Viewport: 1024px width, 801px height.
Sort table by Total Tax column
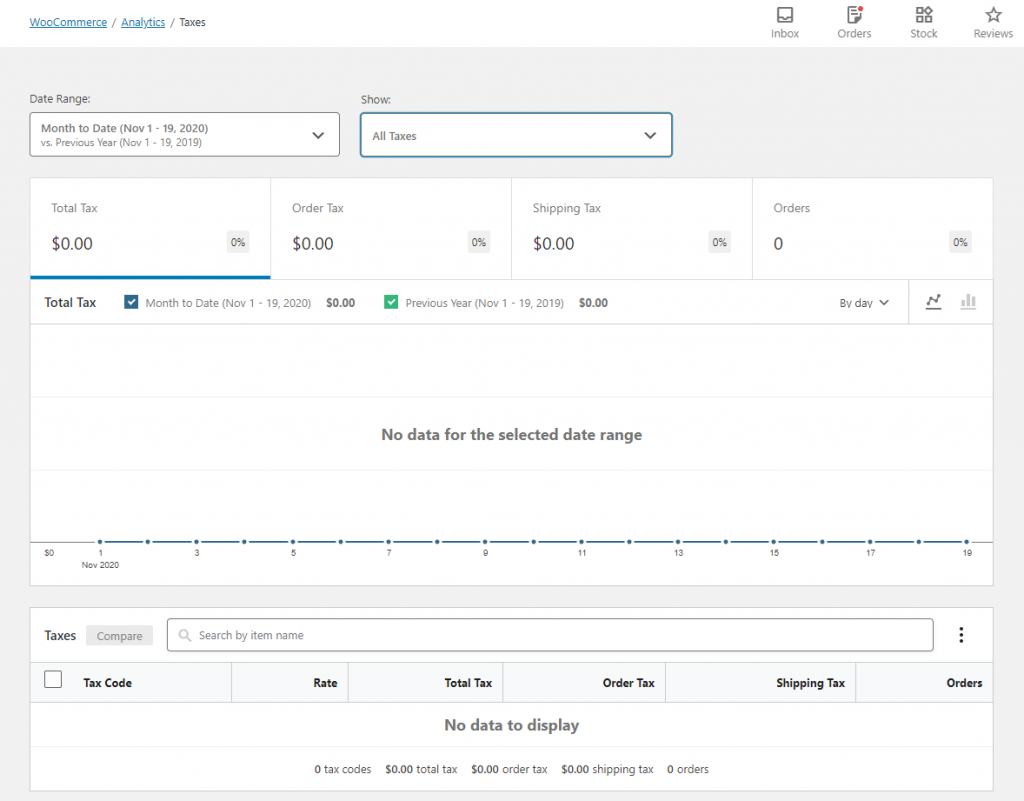coord(468,683)
